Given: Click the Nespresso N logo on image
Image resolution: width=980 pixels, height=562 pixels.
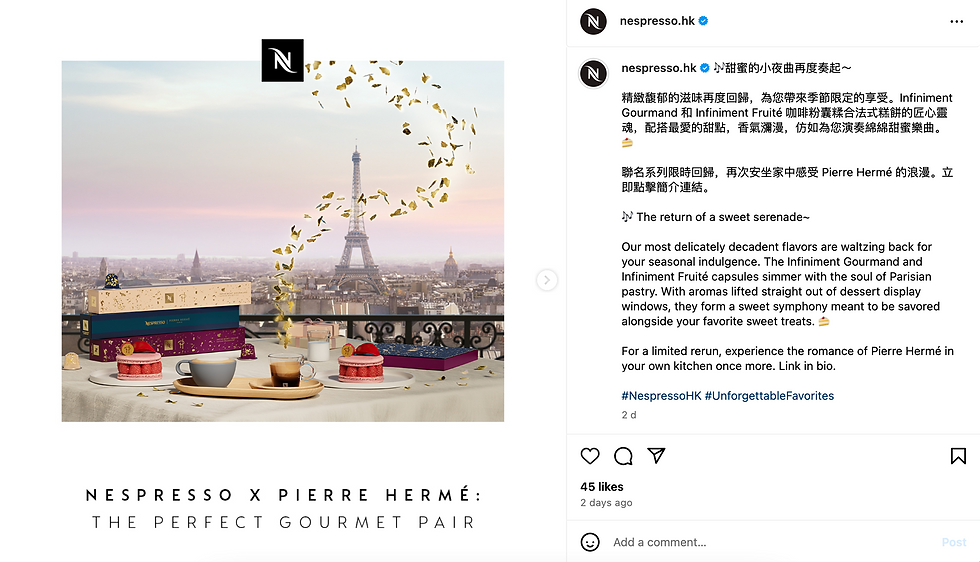Looking at the screenshot, I should [x=282, y=61].
